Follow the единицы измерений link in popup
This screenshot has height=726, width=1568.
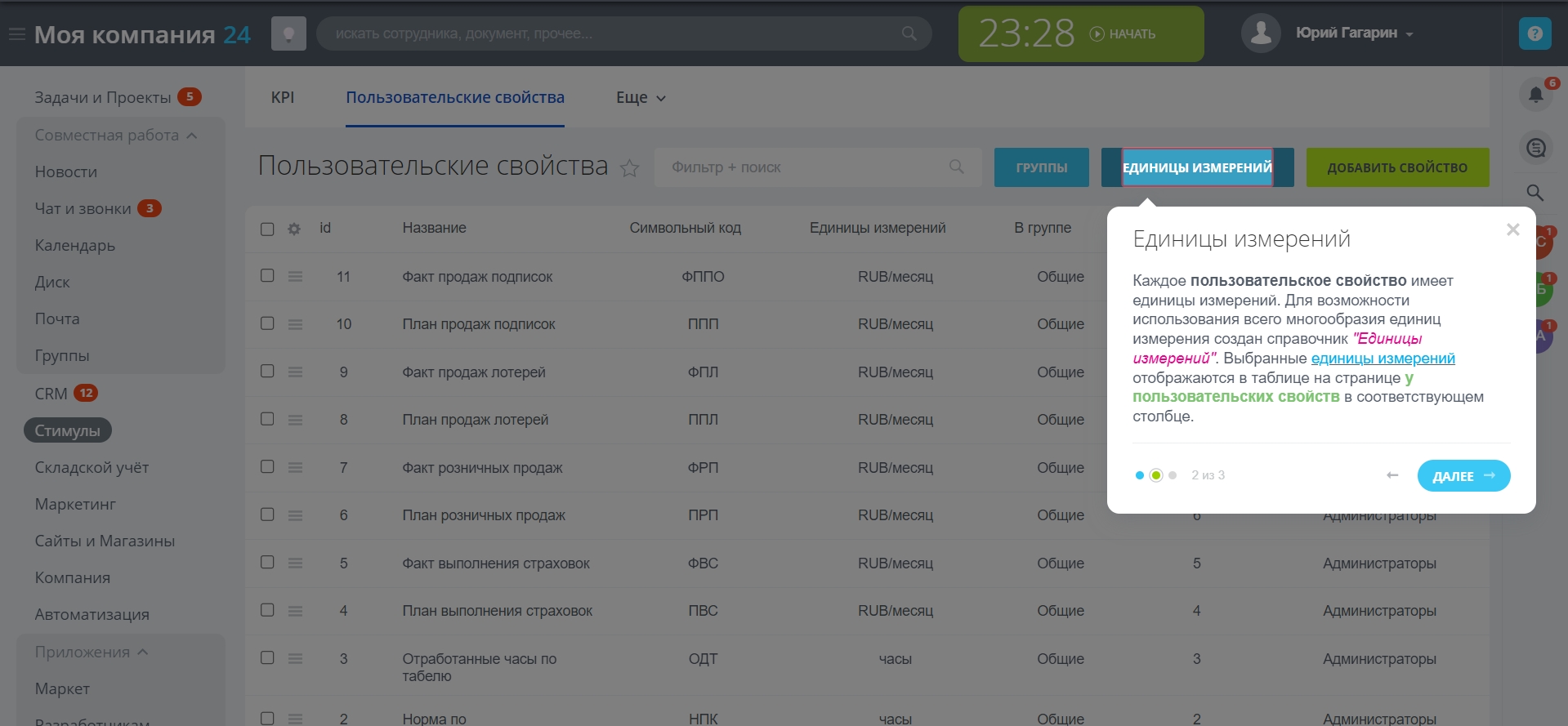tap(1383, 359)
